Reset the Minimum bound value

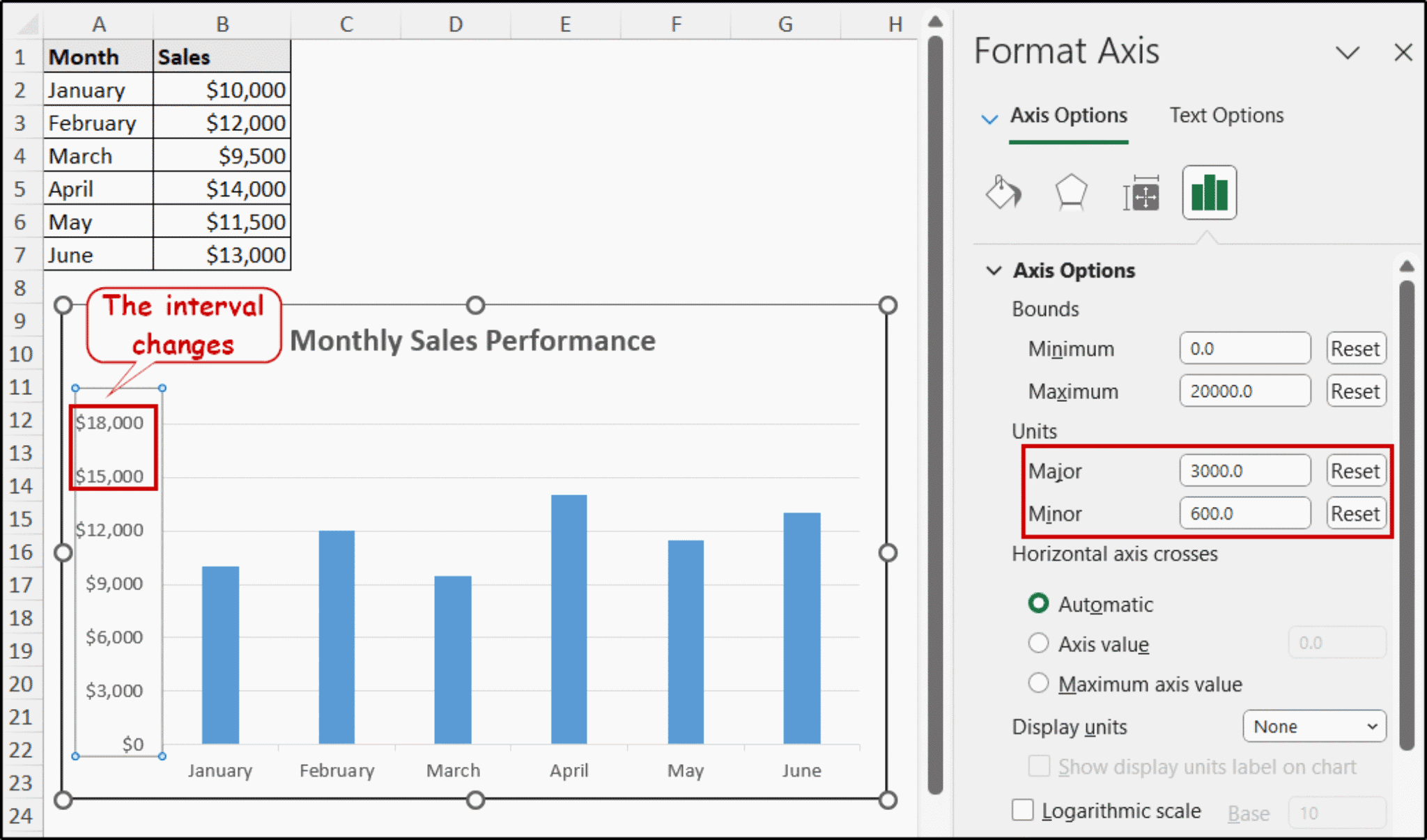coord(1355,348)
